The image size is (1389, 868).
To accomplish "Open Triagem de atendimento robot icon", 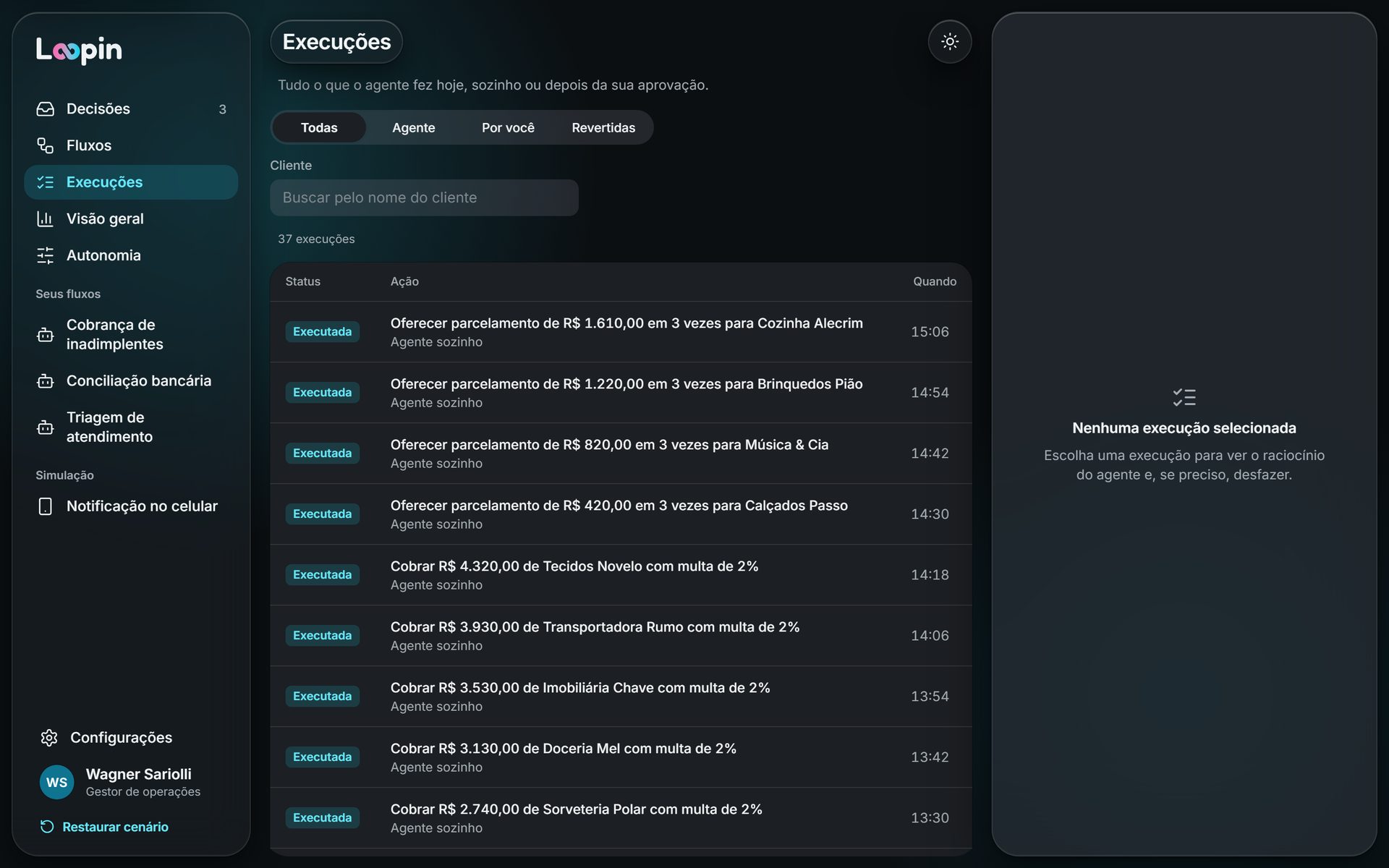I will [45, 427].
